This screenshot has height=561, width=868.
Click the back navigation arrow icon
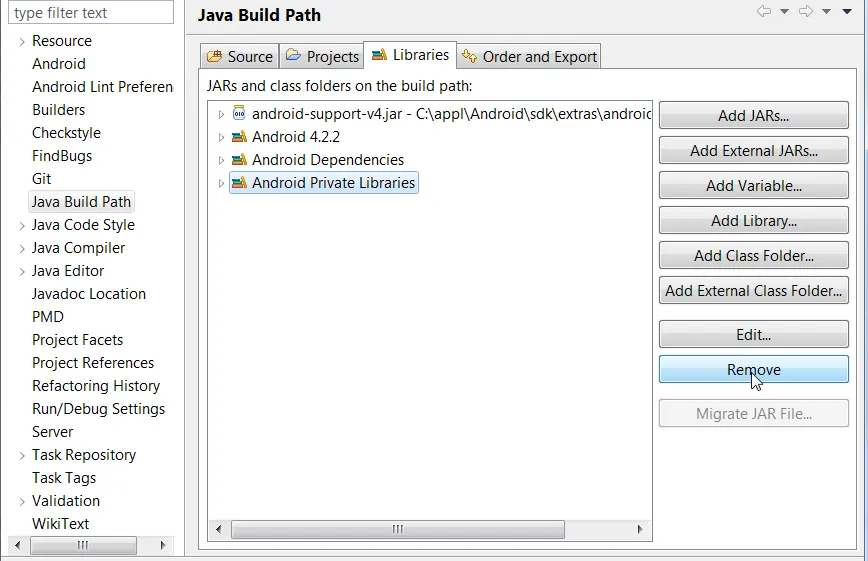(764, 11)
